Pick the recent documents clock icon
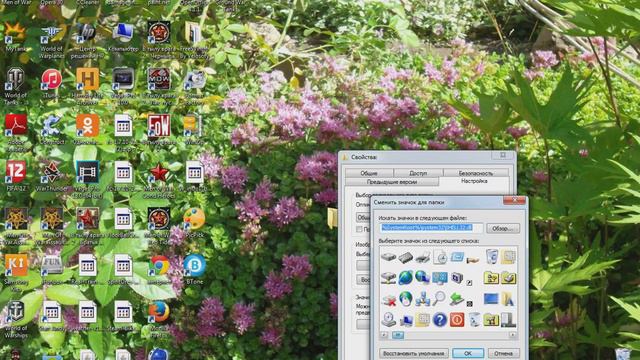 pyautogui.click(x=440, y=258)
